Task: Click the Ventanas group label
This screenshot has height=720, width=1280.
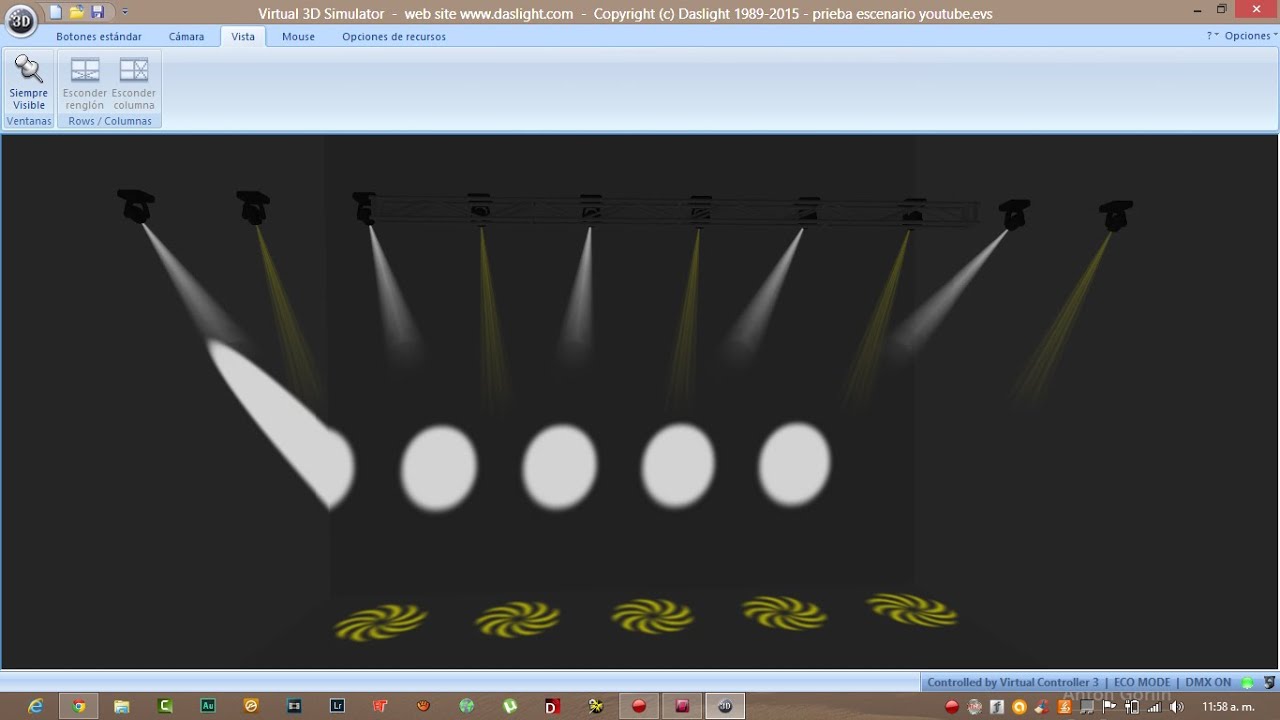Action: 29,121
